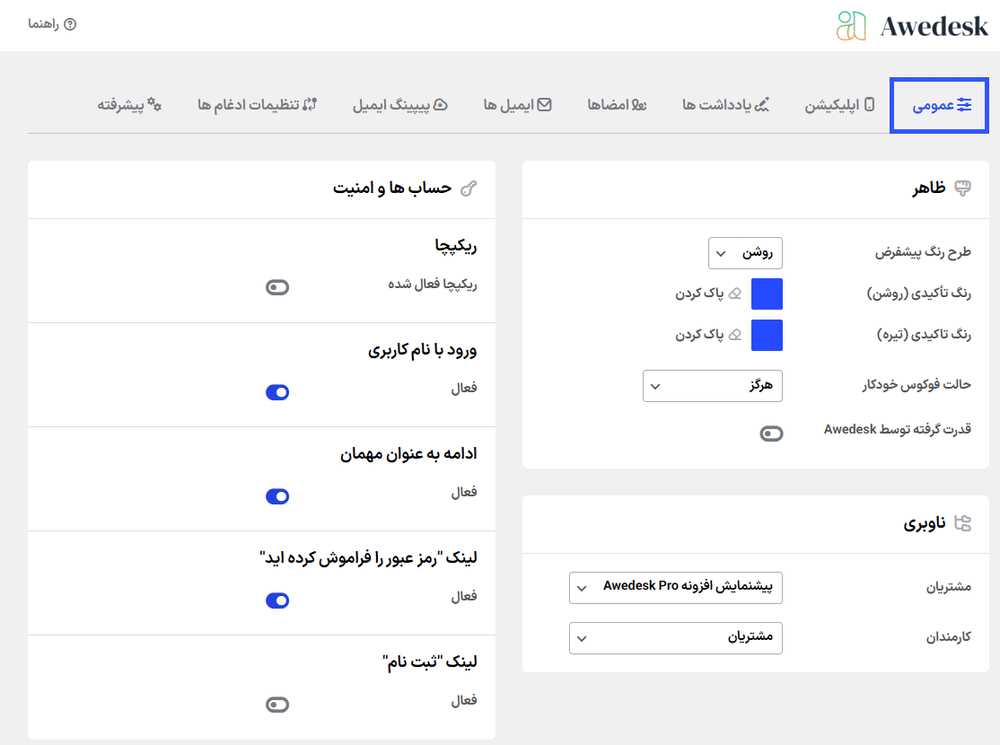The image size is (1000, 745).
Task: Open the طرح رنگ پیشفرض dropdown
Action: coord(745,253)
